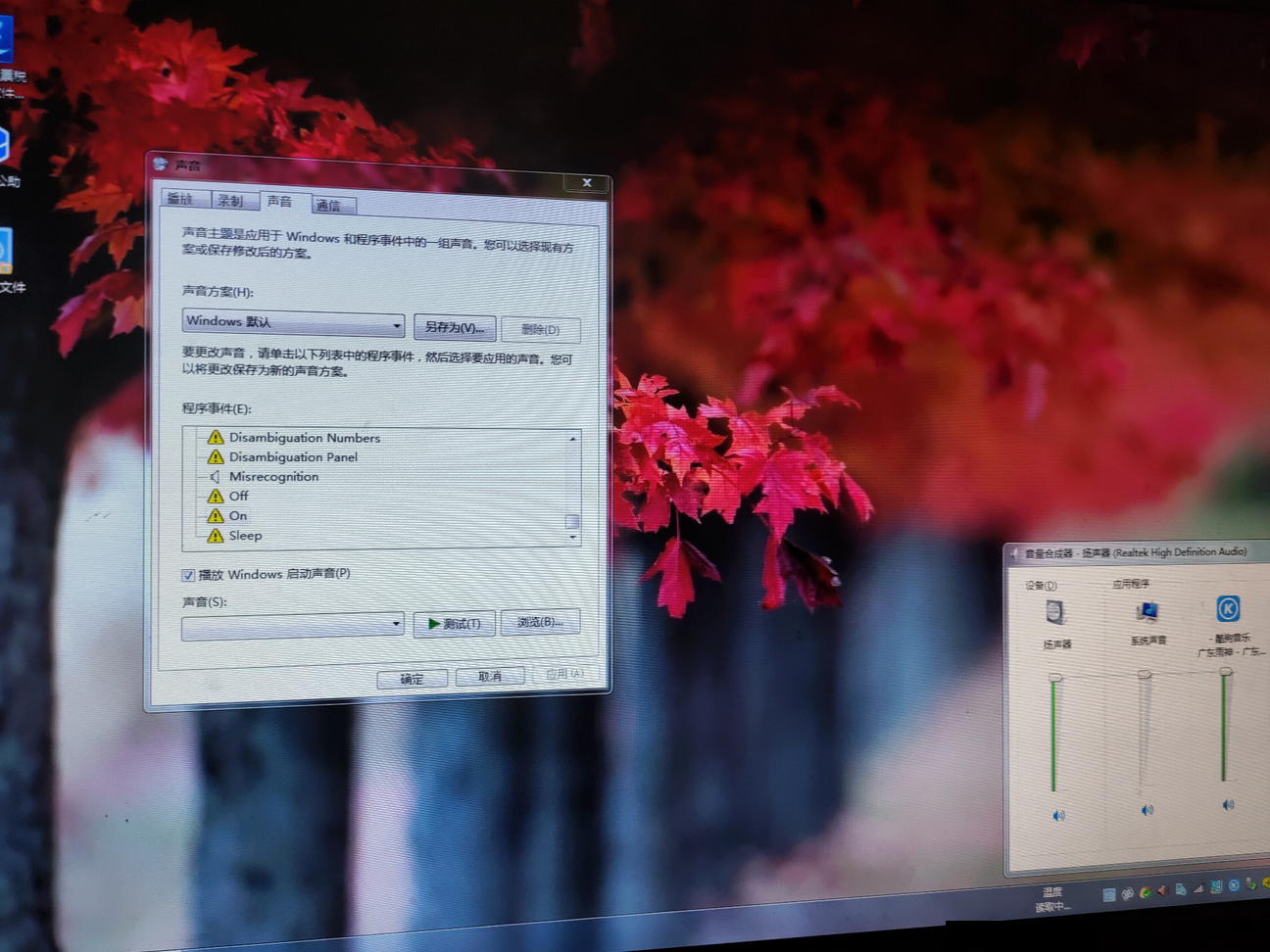Click the 另存为(V)... button
Image resolution: width=1270 pixels, height=952 pixels.
click(x=455, y=327)
